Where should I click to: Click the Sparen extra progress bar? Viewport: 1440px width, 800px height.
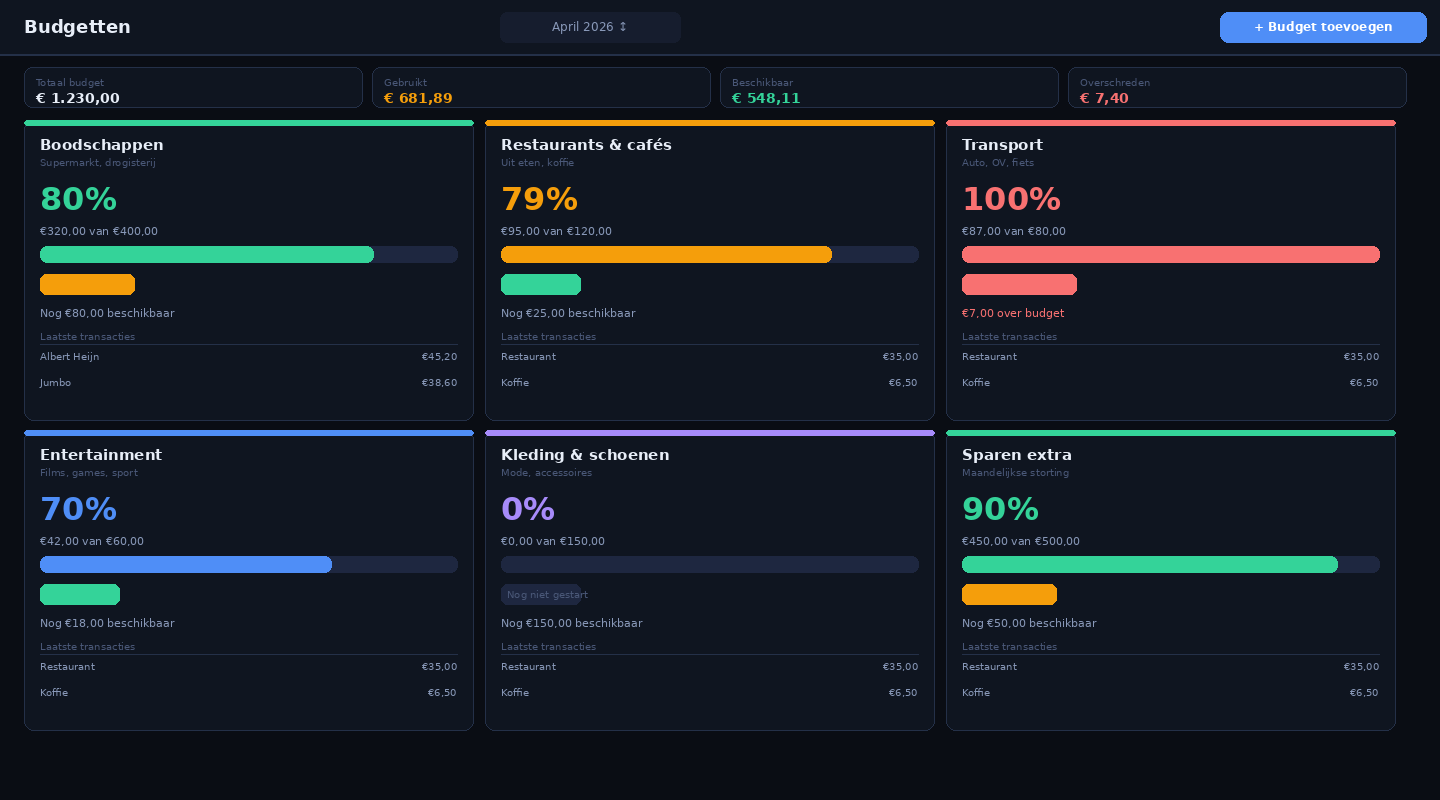[x=1150, y=565]
